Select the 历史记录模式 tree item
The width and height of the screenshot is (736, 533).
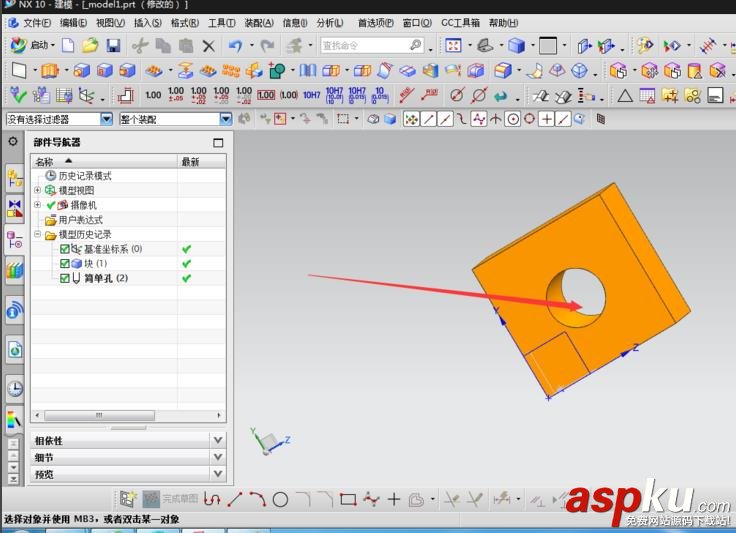85,176
